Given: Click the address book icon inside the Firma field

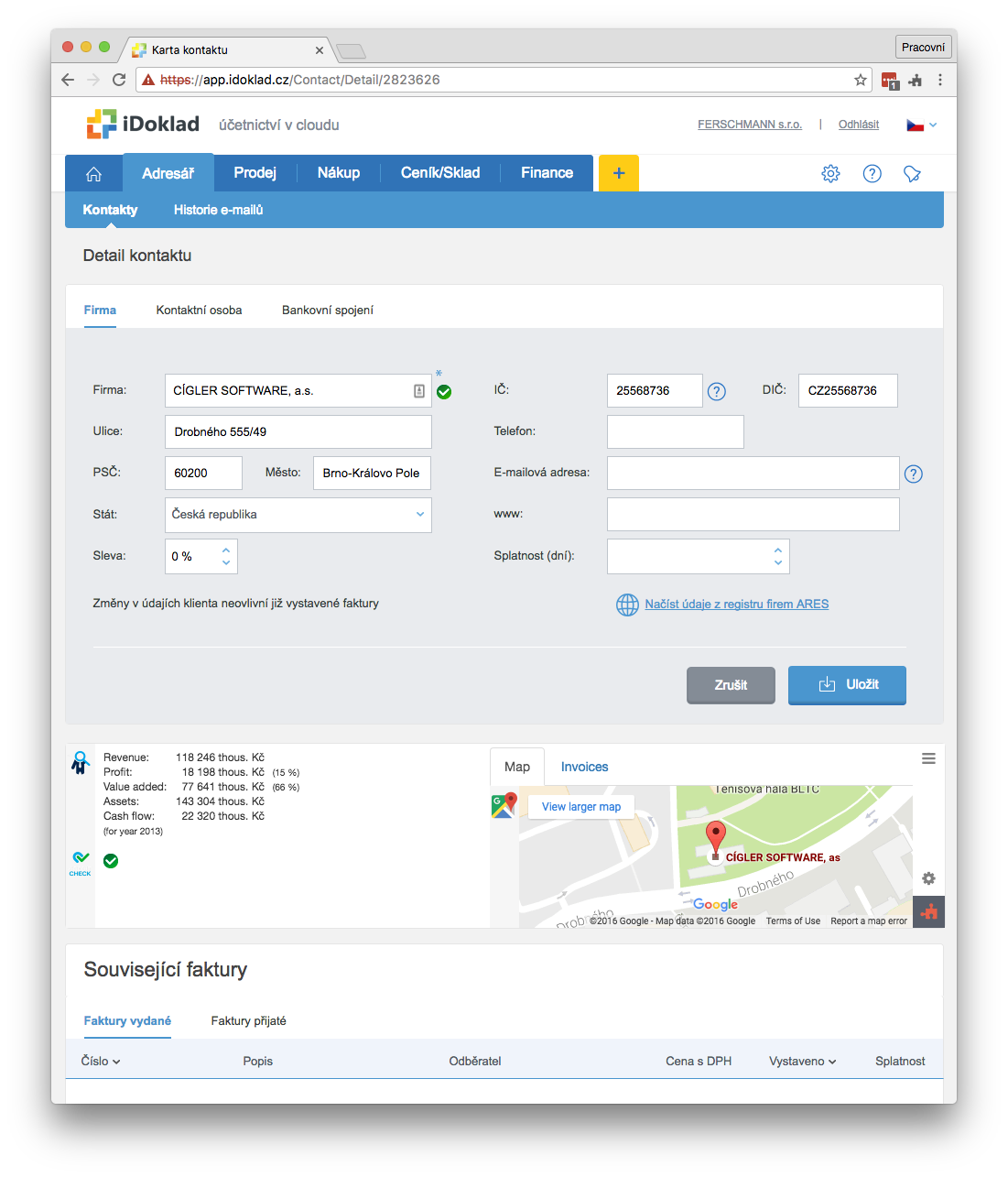Looking at the screenshot, I should pyautogui.click(x=419, y=391).
